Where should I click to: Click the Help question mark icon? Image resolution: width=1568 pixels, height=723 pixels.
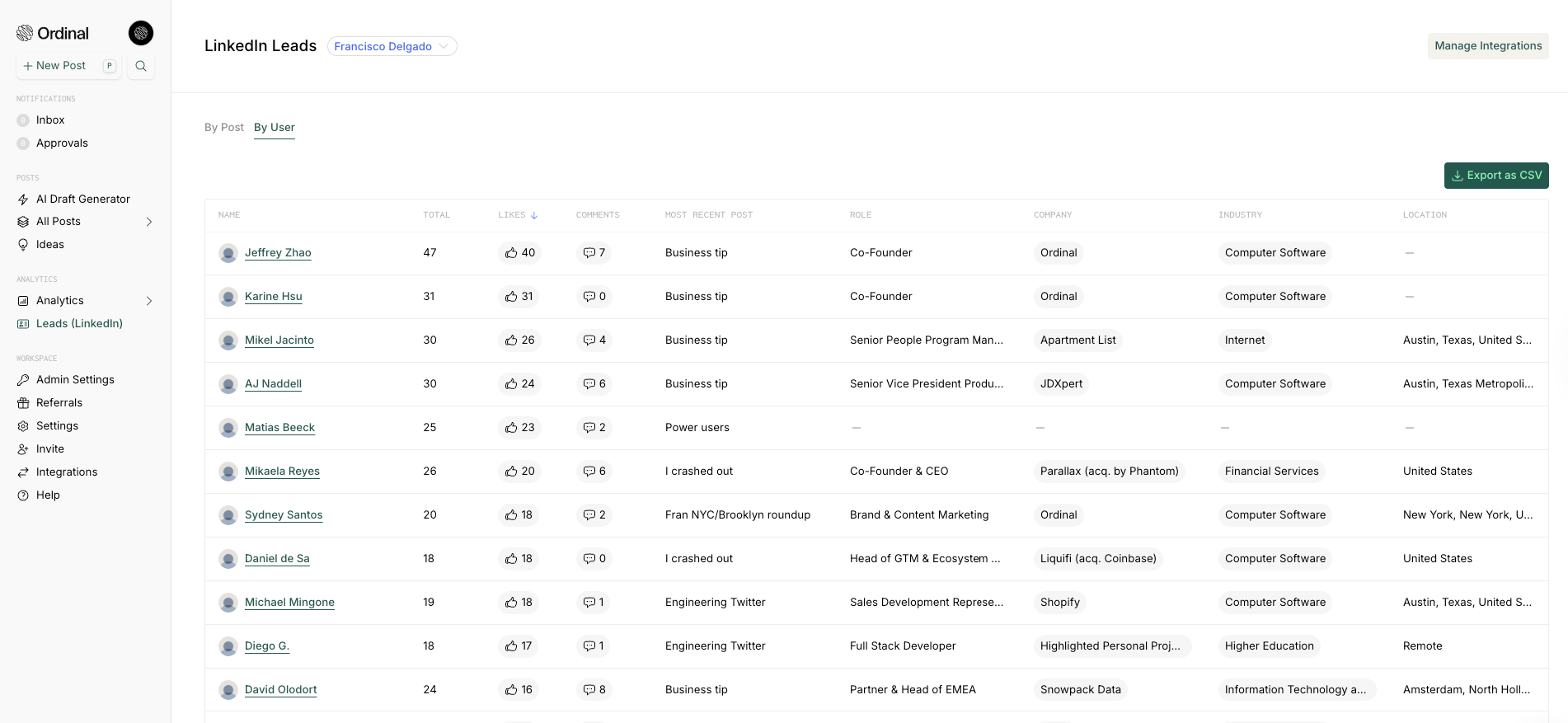pyautogui.click(x=23, y=495)
